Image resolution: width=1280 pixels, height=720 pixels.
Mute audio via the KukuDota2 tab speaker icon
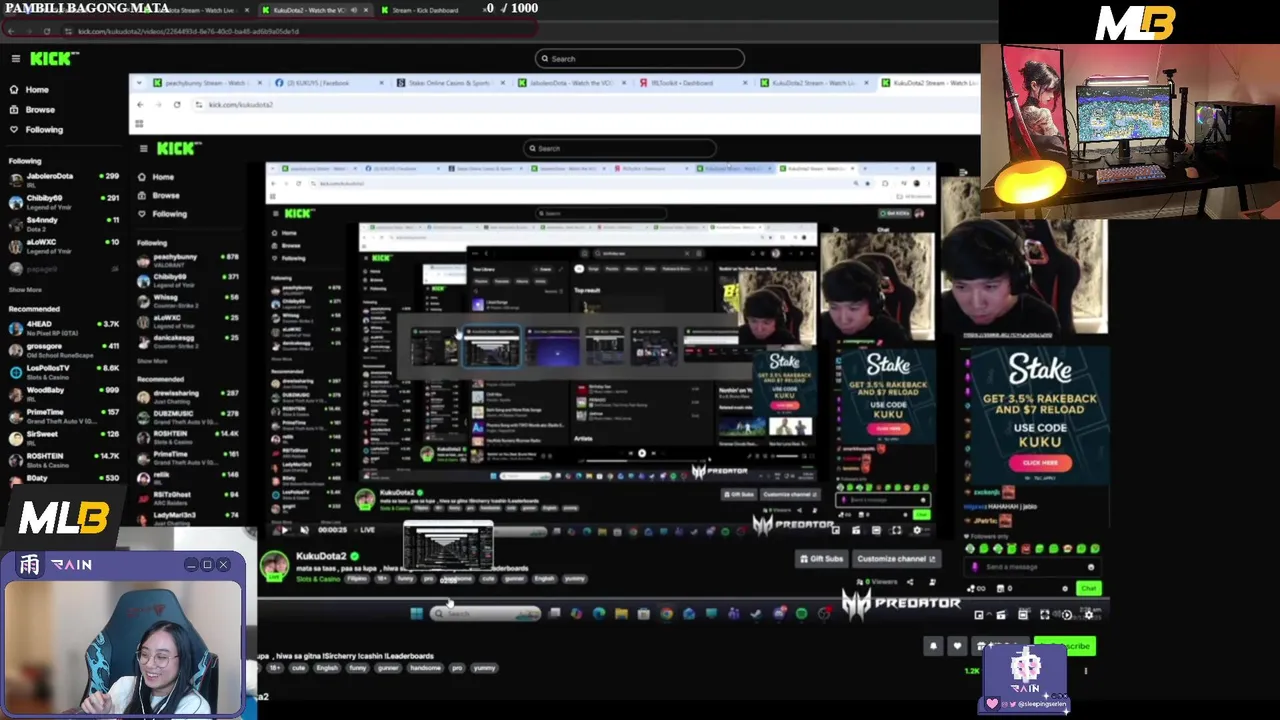(353, 10)
